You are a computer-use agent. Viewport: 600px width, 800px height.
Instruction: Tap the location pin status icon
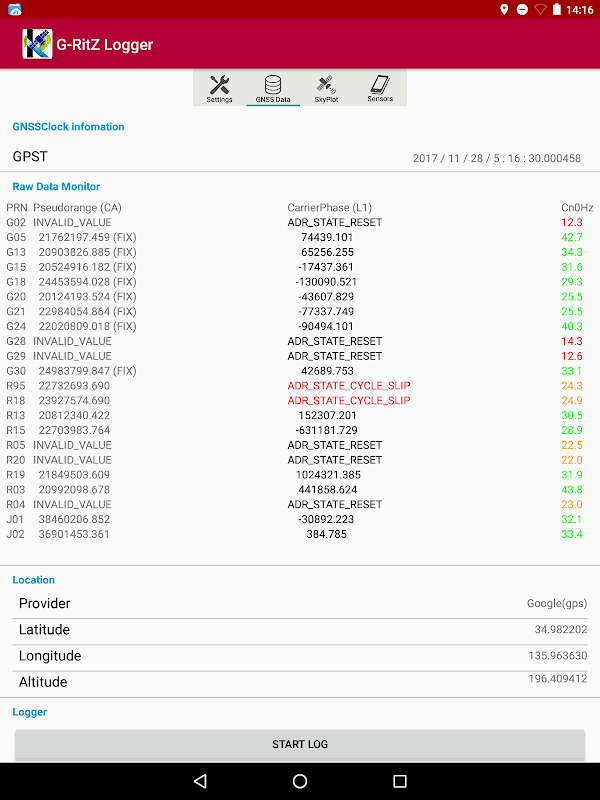(504, 10)
